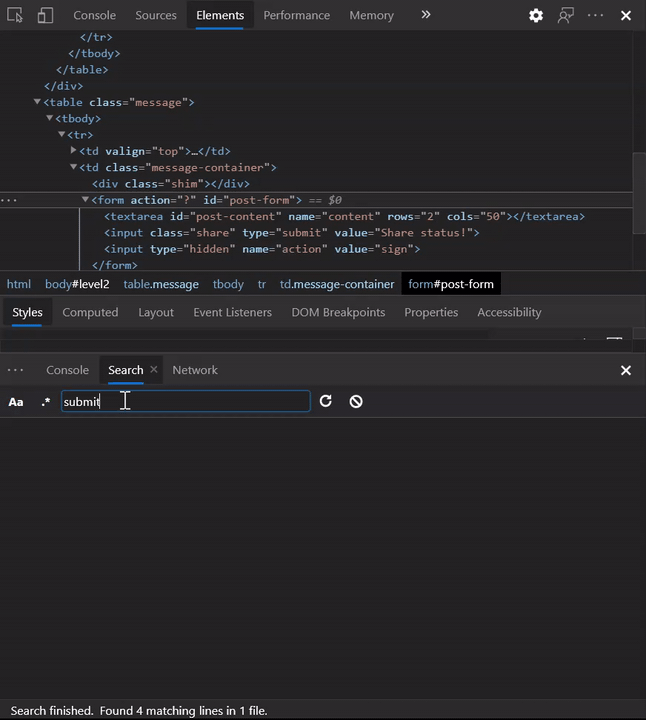Select the Elements tab
Screen dimensions: 646x720
point(220,15)
